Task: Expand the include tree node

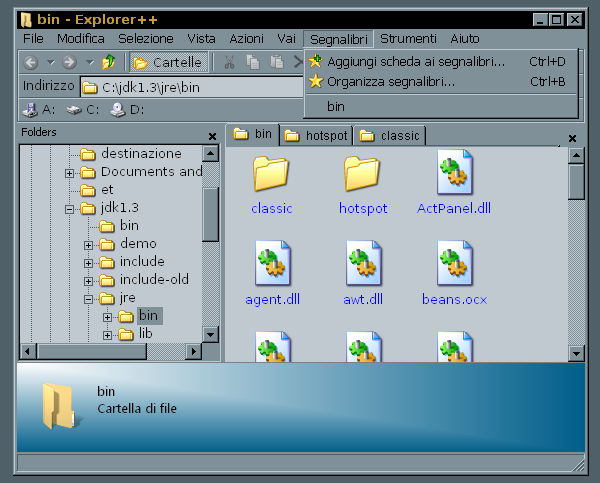Action: point(88,263)
